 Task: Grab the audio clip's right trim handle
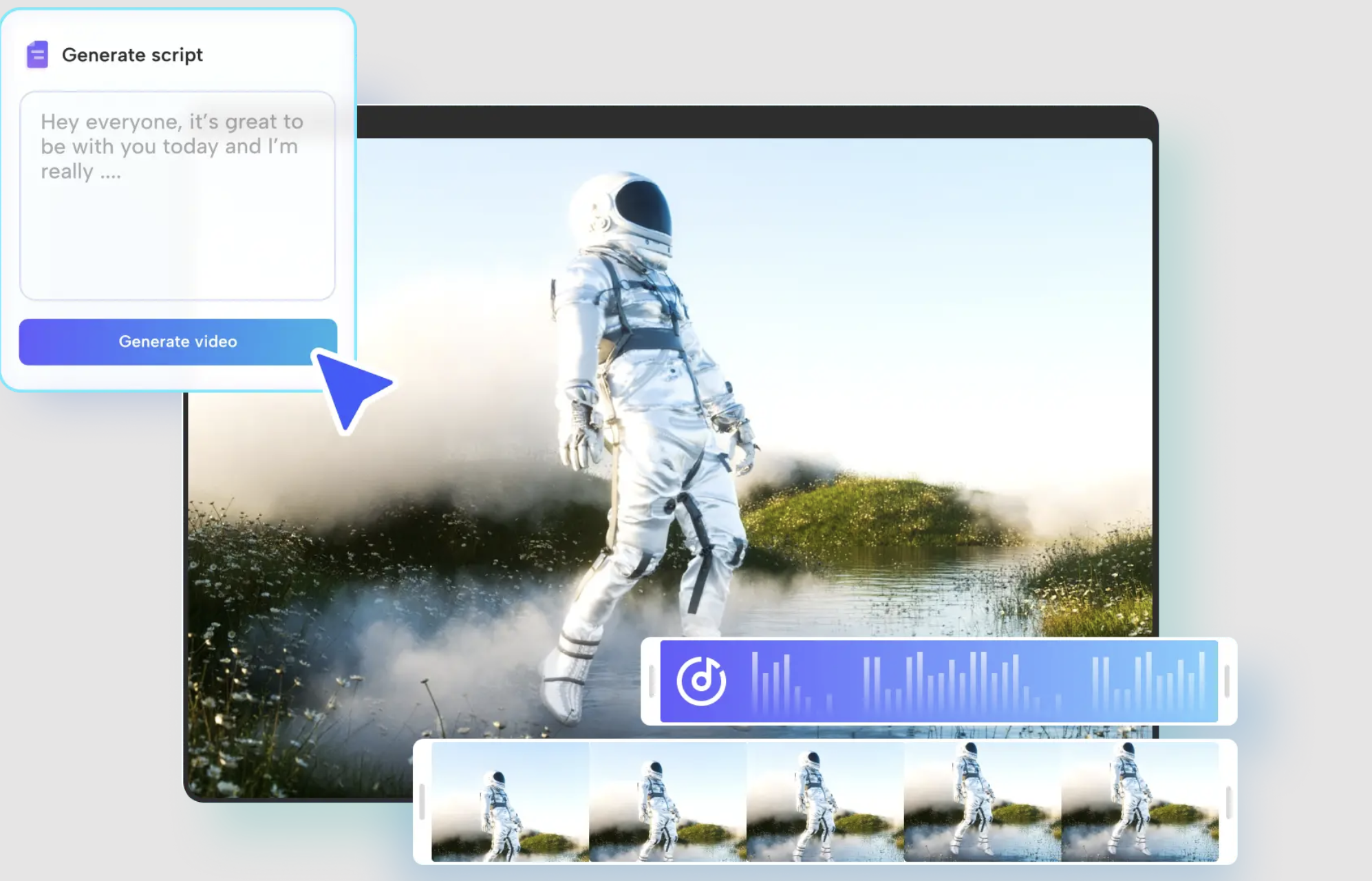pyautogui.click(x=1227, y=681)
